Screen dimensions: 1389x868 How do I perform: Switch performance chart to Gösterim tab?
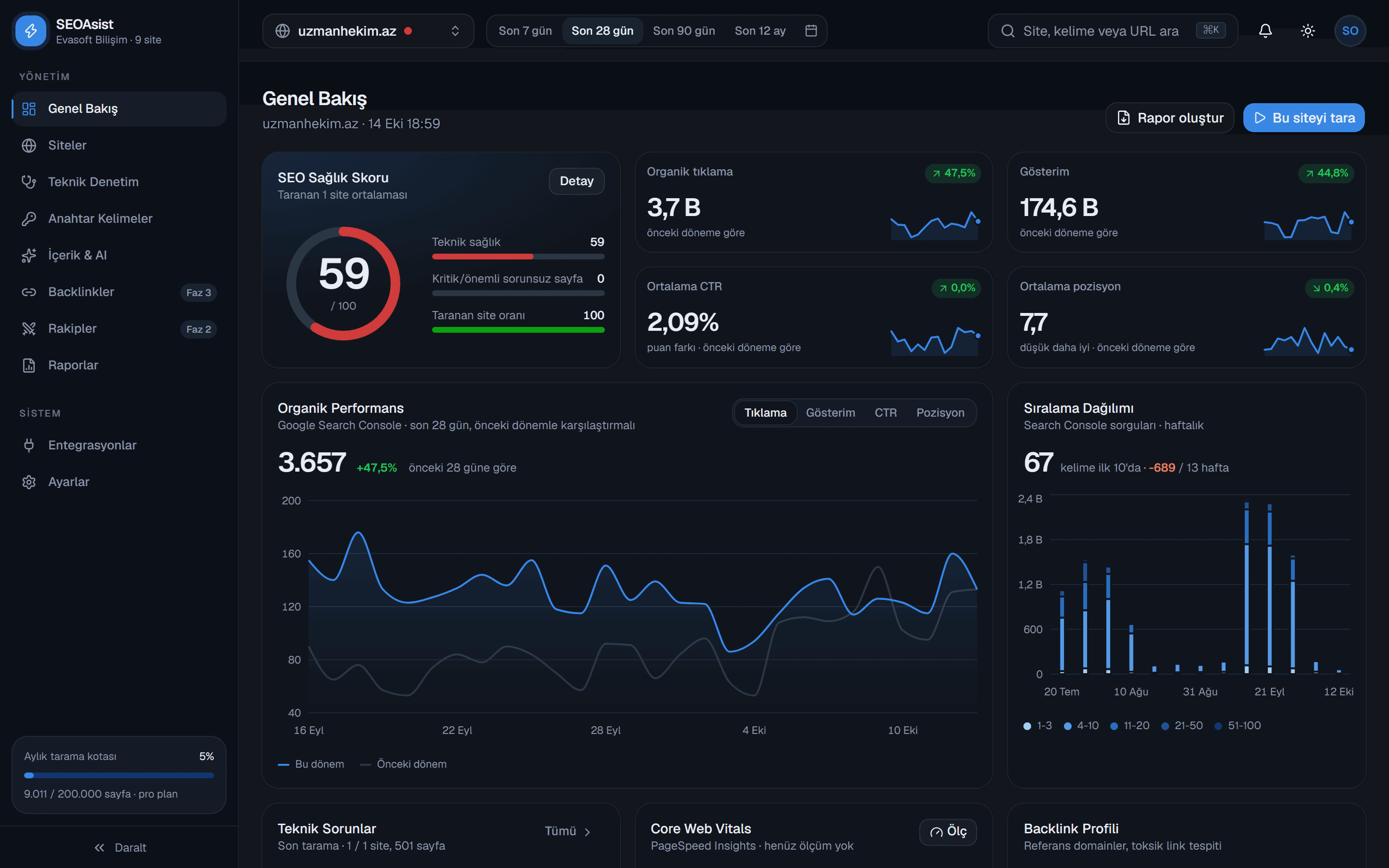[830, 413]
